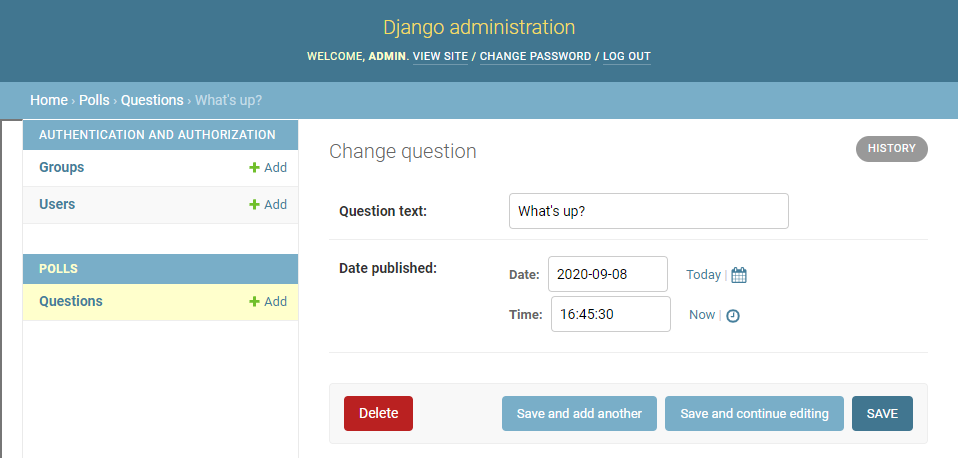The image size is (958, 458).
Task: Click the Add text beside Users
Action: 276,205
